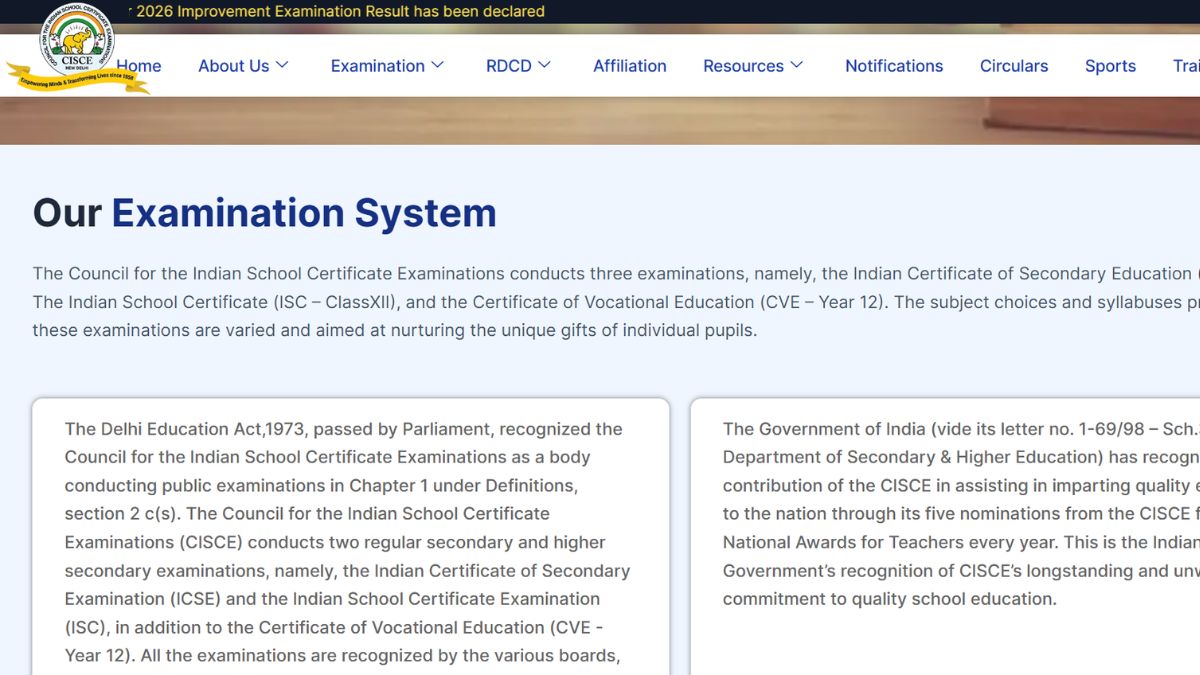Open the Home page link
Screen dimensions: 1200x675
click(139, 66)
